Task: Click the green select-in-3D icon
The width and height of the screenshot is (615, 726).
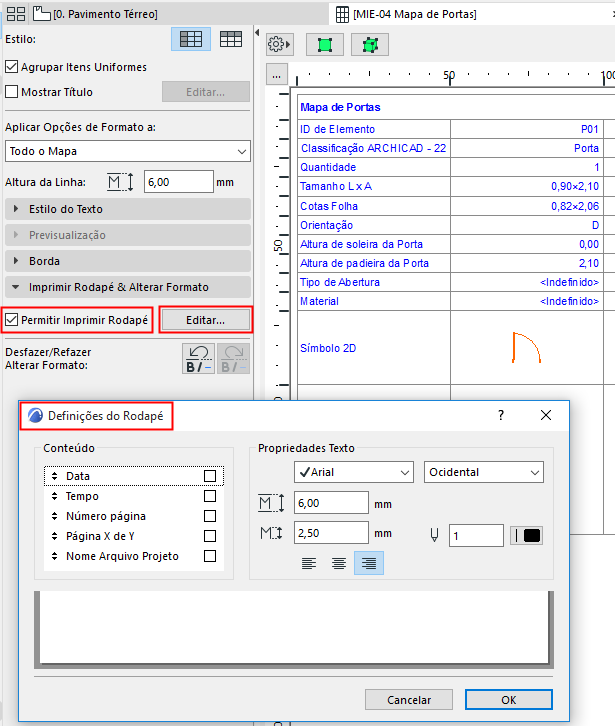Action: pos(370,45)
